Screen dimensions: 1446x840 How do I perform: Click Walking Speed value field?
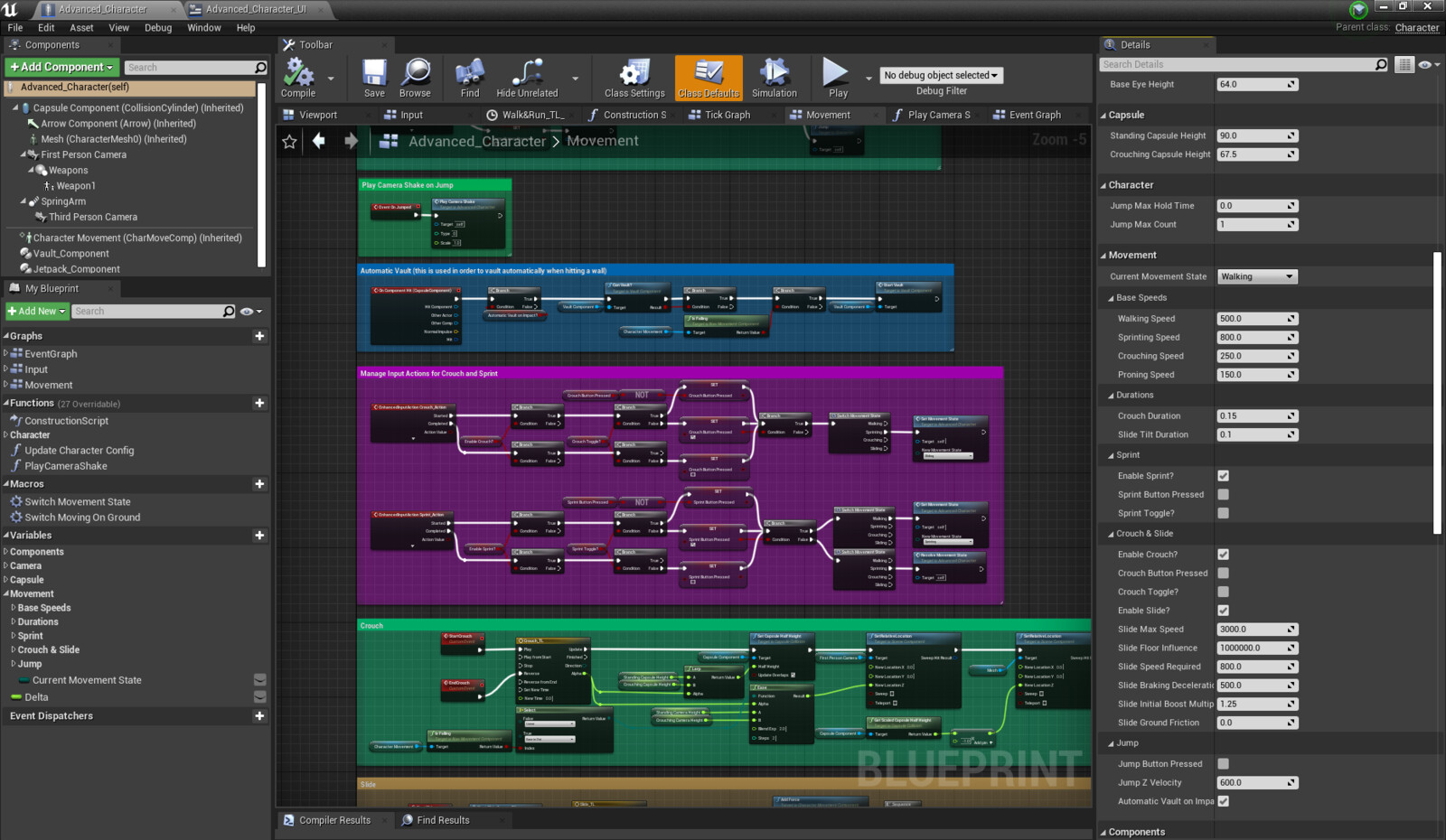click(x=1257, y=319)
